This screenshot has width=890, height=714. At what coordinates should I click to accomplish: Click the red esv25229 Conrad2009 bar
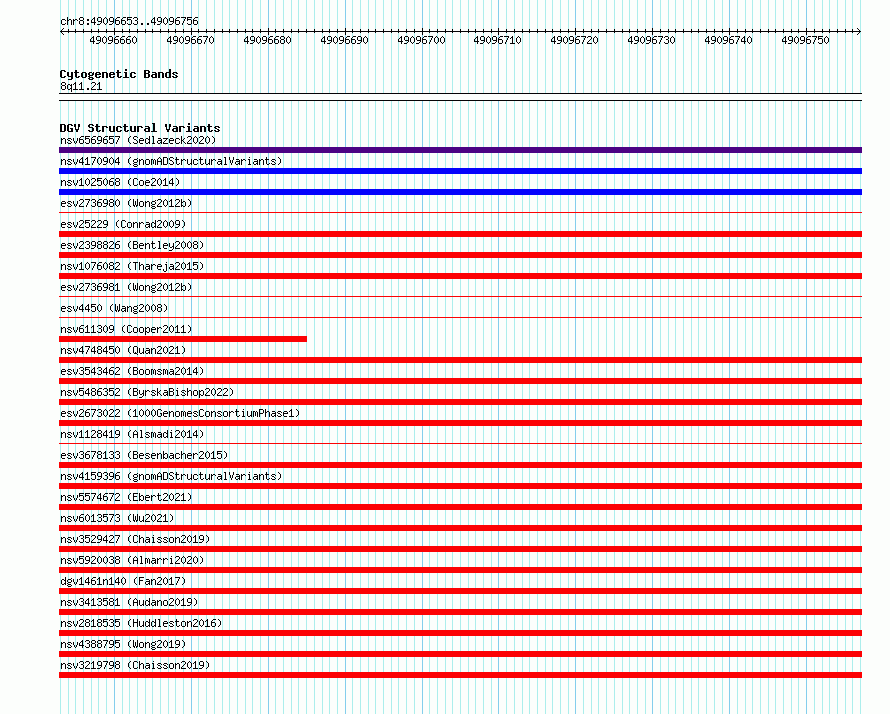pos(460,234)
